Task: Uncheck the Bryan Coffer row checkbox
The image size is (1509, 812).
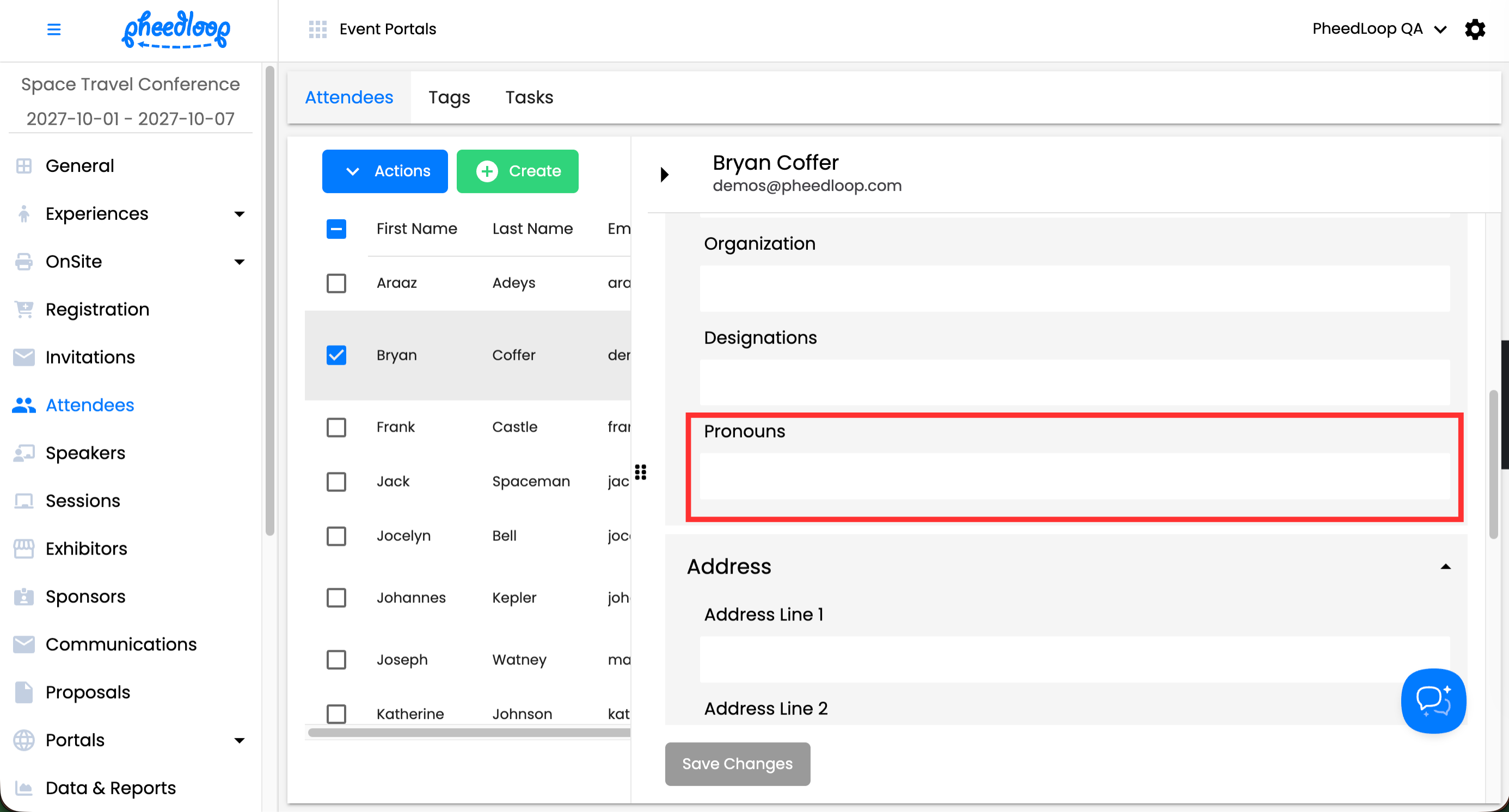Action: point(336,355)
